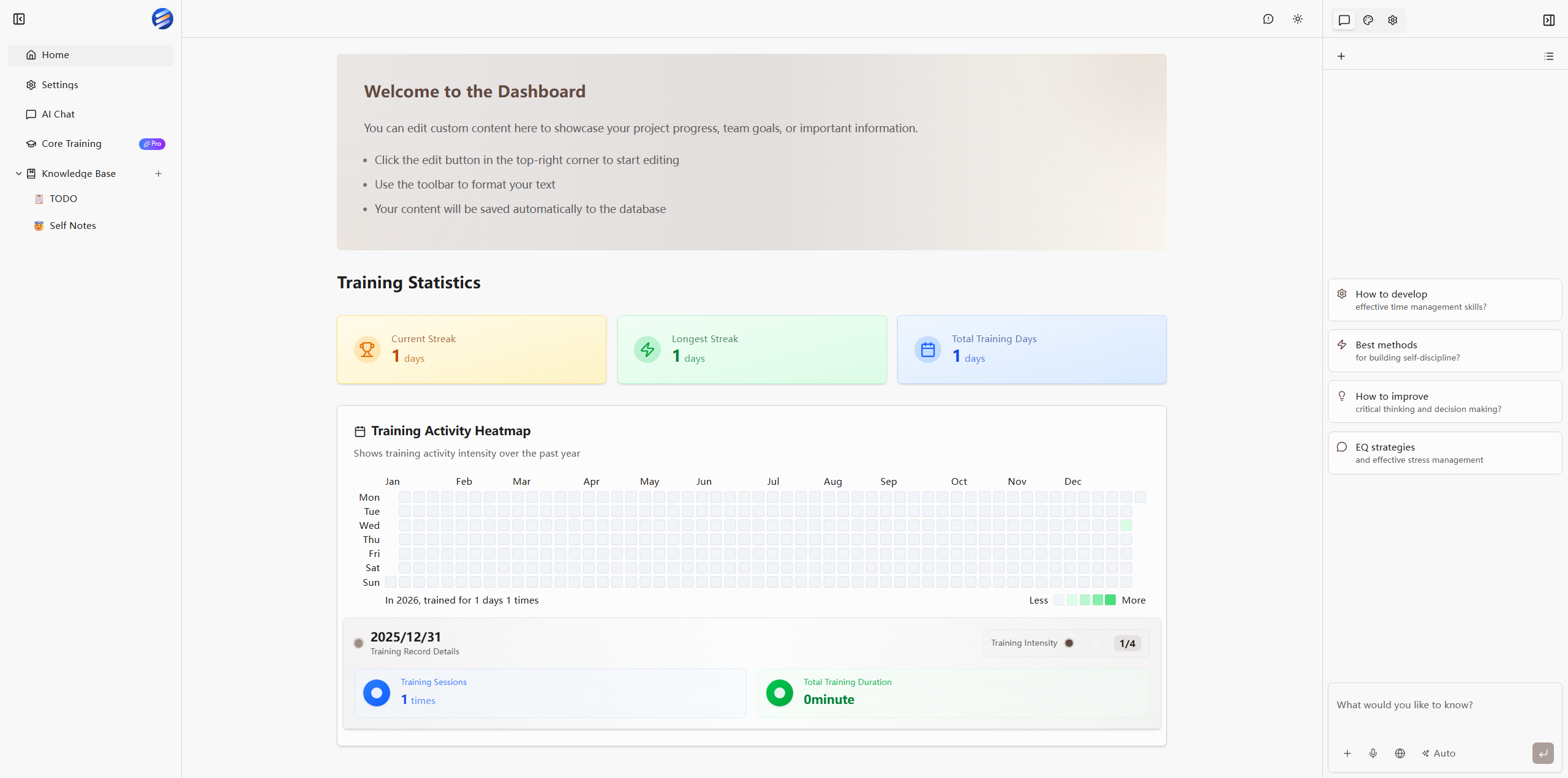
Task: Click the plus to add Knowledge Base page
Action: pos(159,173)
